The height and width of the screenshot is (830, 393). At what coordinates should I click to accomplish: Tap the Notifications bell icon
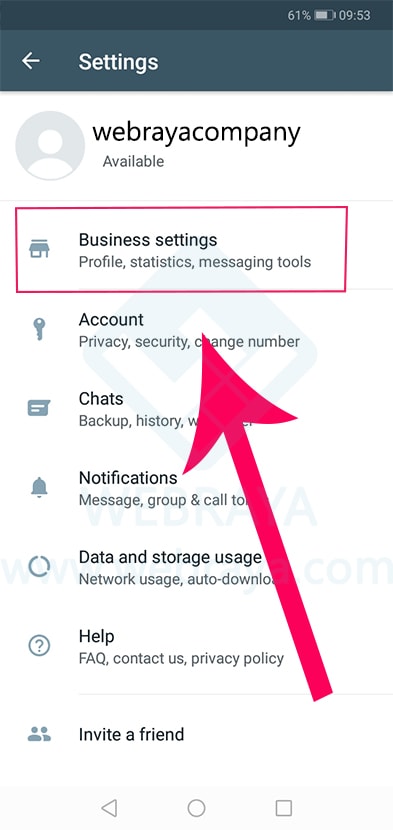click(39, 488)
